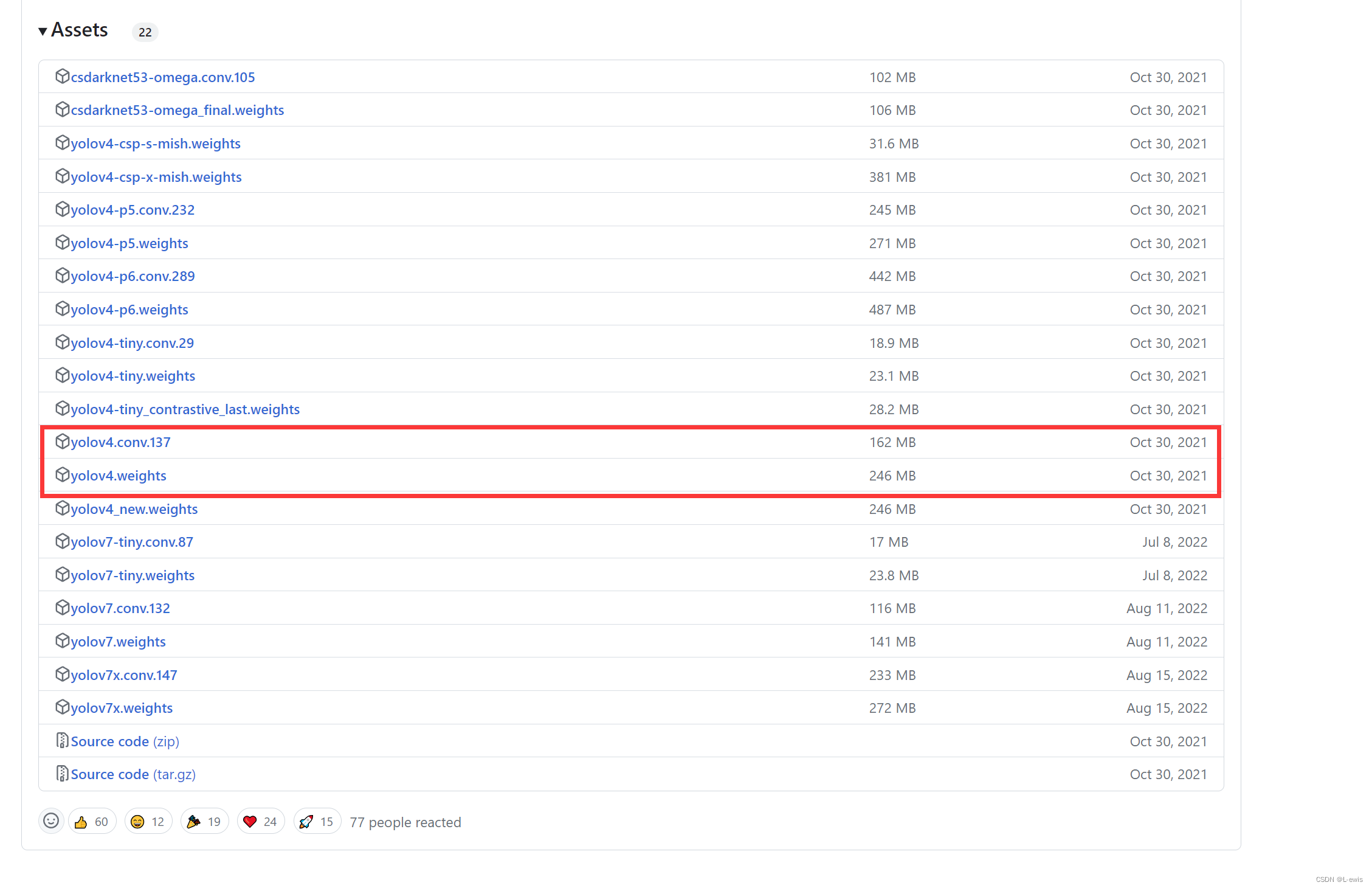
Task: Click the package icon beside yolov4-p6.weights
Action: tap(62, 309)
